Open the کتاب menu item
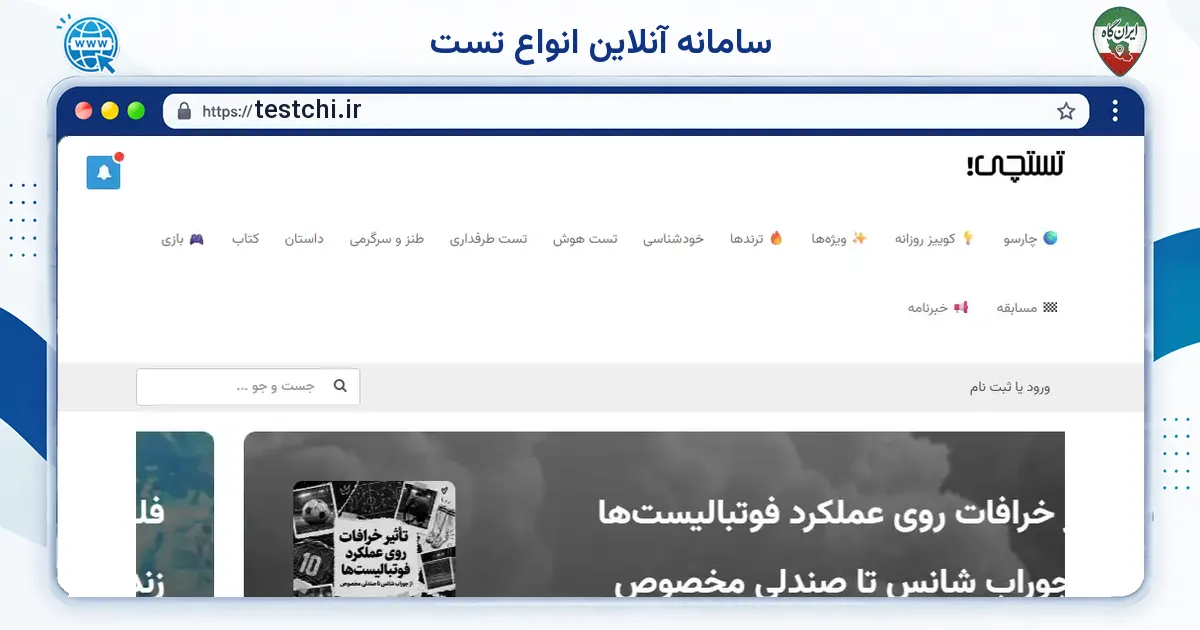The width and height of the screenshot is (1200, 630). click(x=245, y=239)
